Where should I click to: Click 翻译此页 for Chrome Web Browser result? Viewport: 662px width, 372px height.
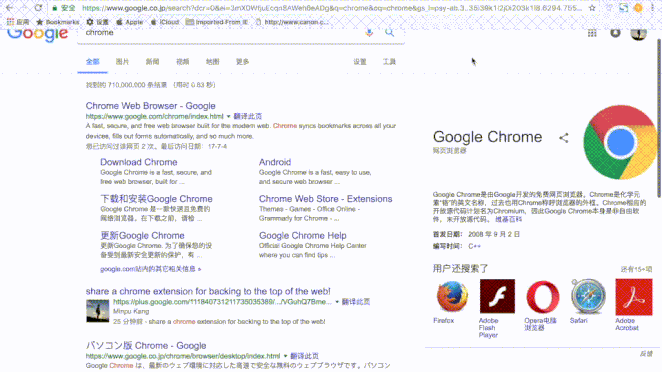pyautogui.click(x=248, y=116)
